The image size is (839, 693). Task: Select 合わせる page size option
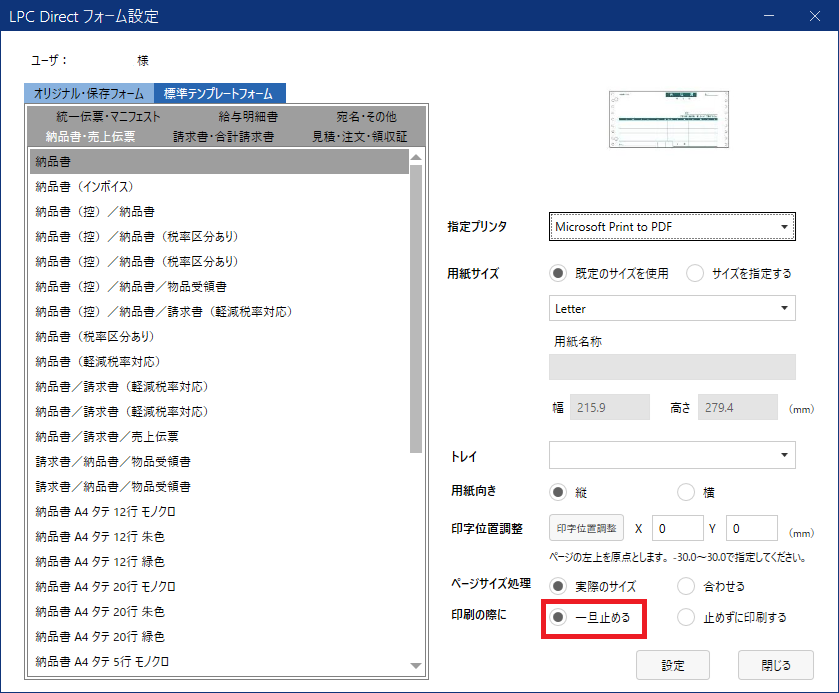click(x=686, y=586)
